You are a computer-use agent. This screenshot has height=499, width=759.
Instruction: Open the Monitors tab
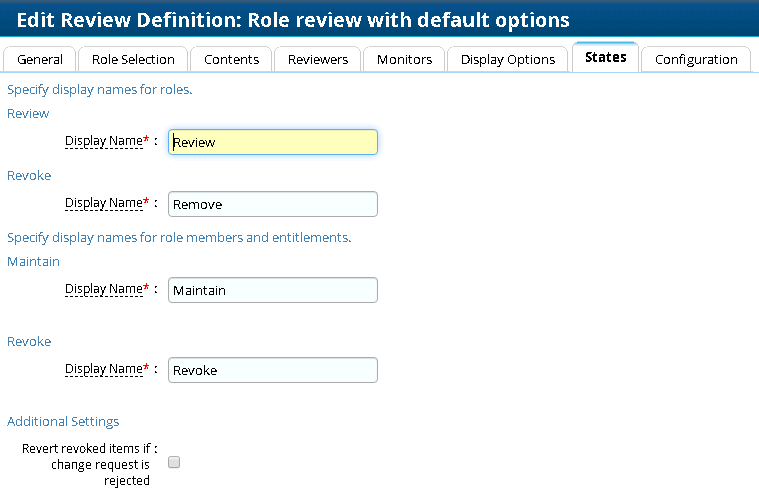click(404, 59)
